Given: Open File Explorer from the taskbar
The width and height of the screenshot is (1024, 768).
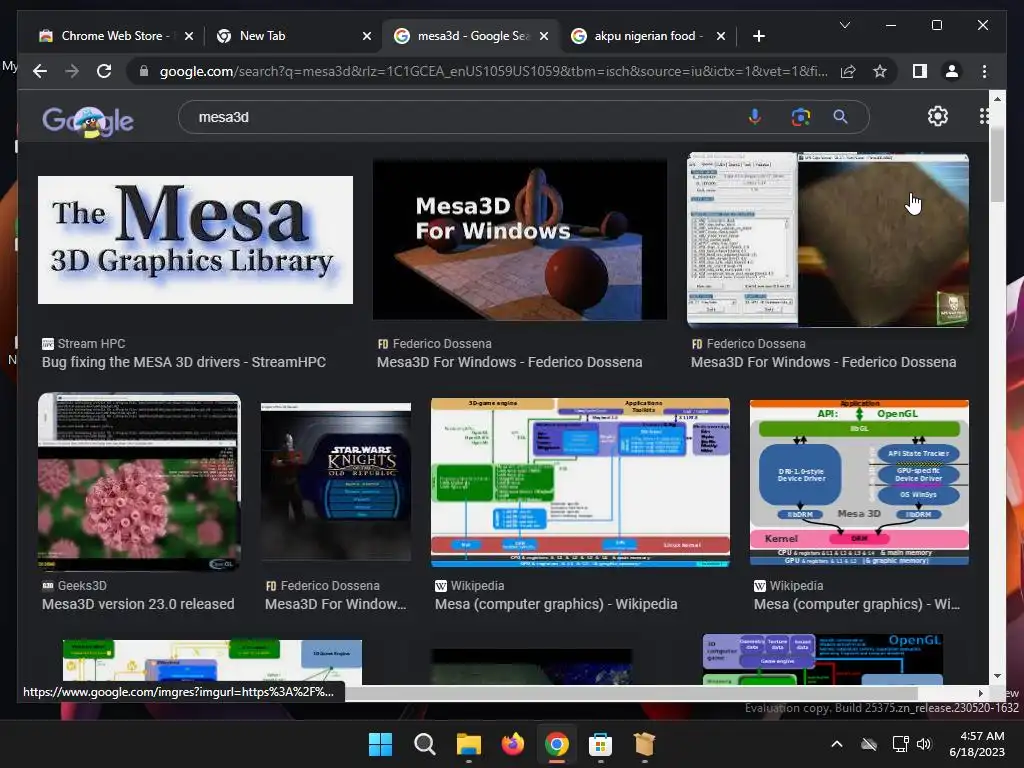Looking at the screenshot, I should (x=468, y=744).
